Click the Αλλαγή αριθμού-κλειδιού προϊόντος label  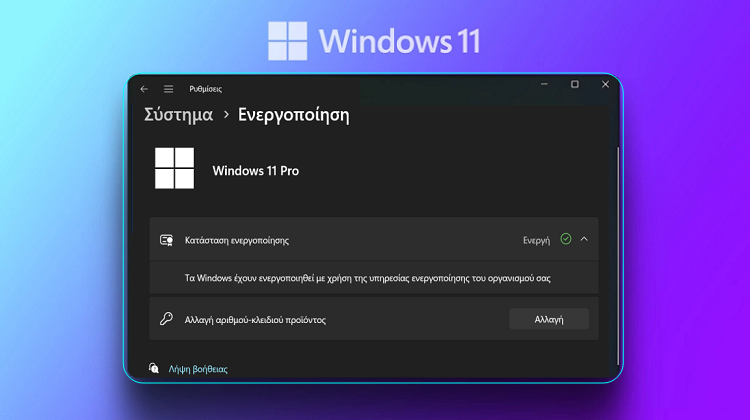[x=255, y=320]
